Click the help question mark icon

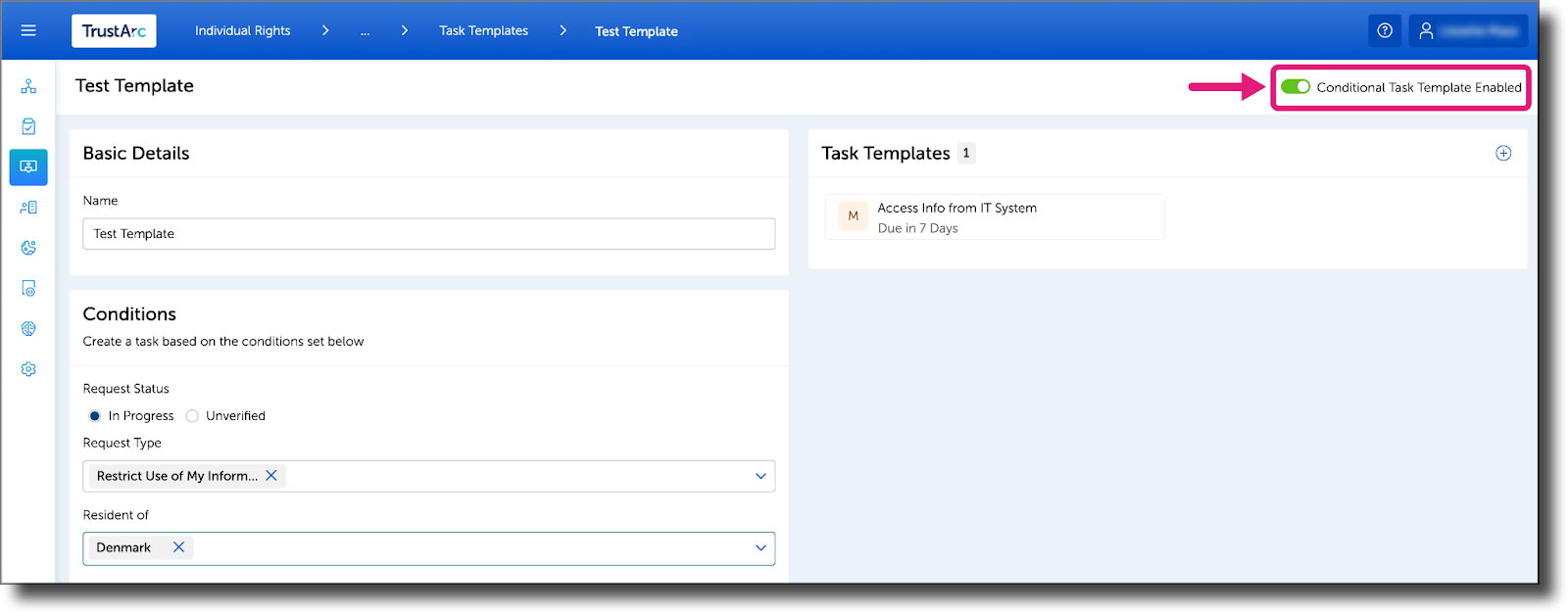tap(1385, 30)
